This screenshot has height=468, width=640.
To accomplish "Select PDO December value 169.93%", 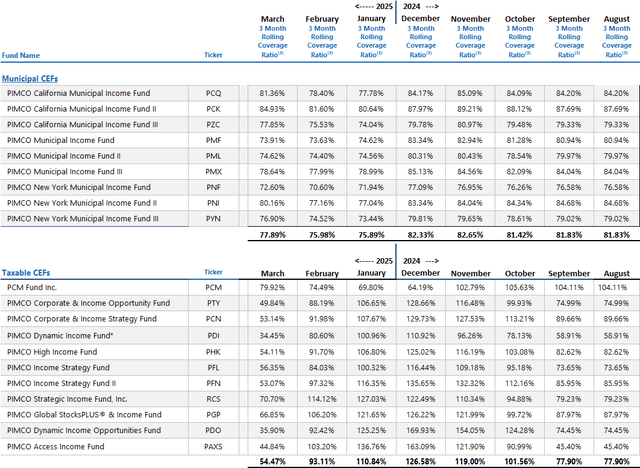I will pyautogui.click(x=420, y=430).
